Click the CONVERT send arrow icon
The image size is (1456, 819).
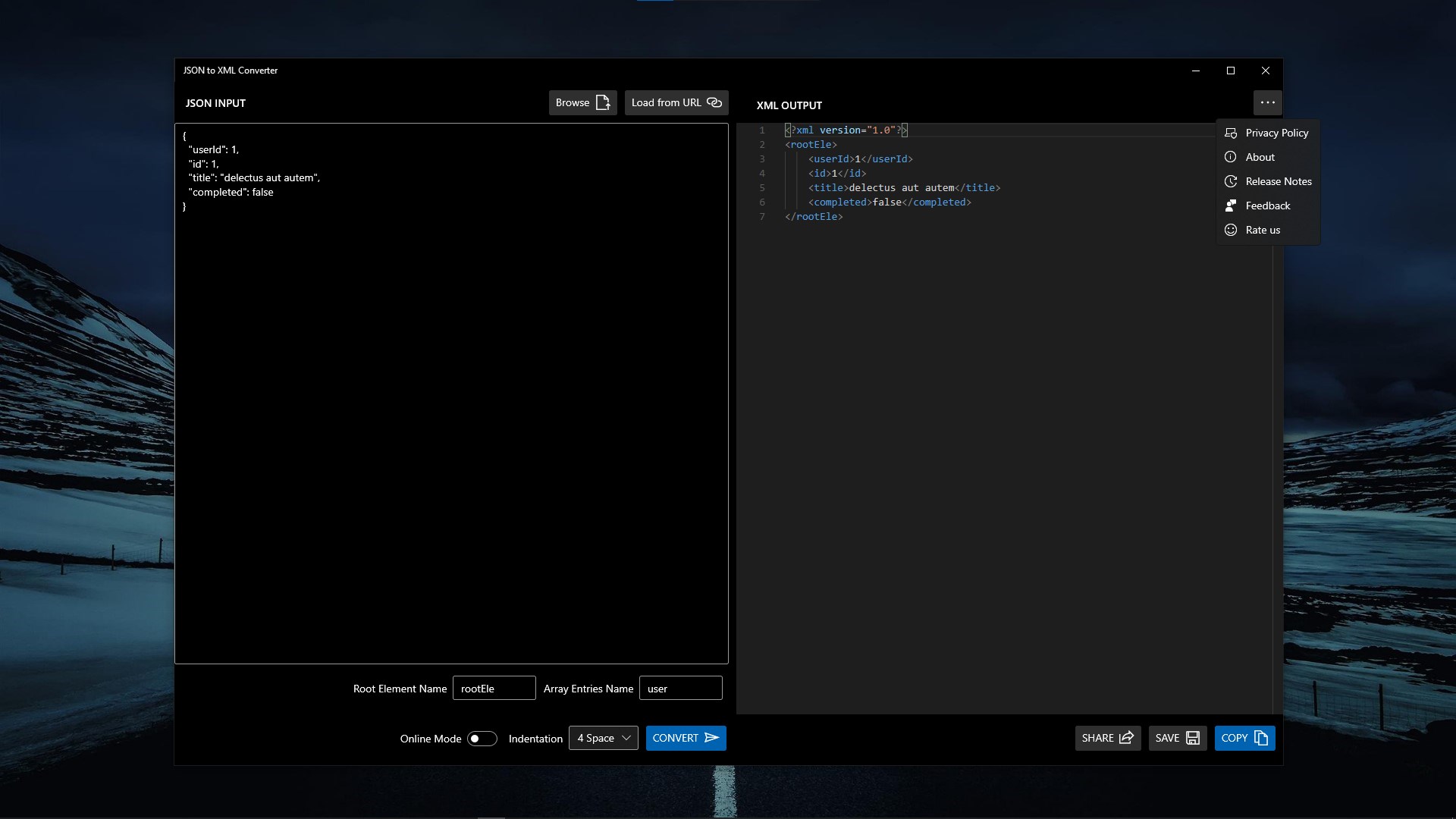(x=711, y=738)
